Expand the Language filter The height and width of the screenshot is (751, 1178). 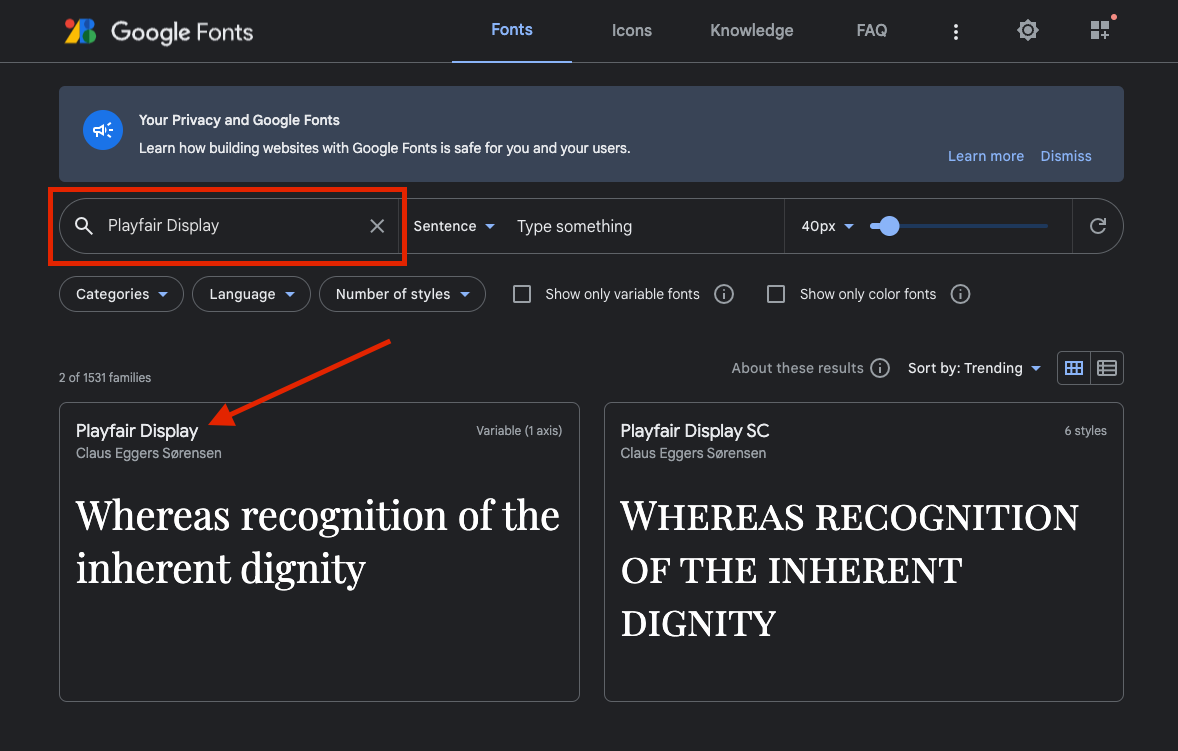click(x=251, y=294)
